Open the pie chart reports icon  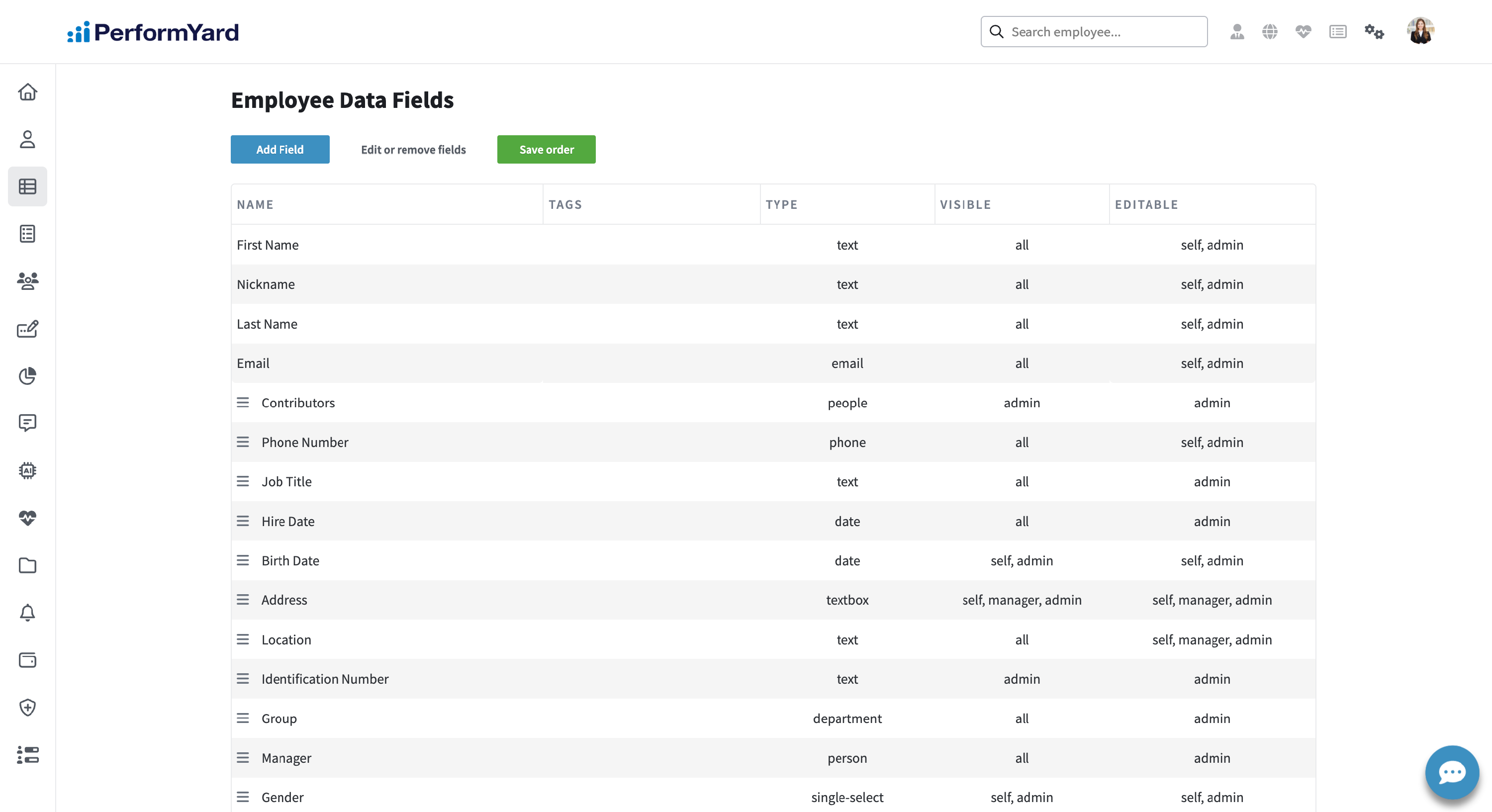[27, 376]
